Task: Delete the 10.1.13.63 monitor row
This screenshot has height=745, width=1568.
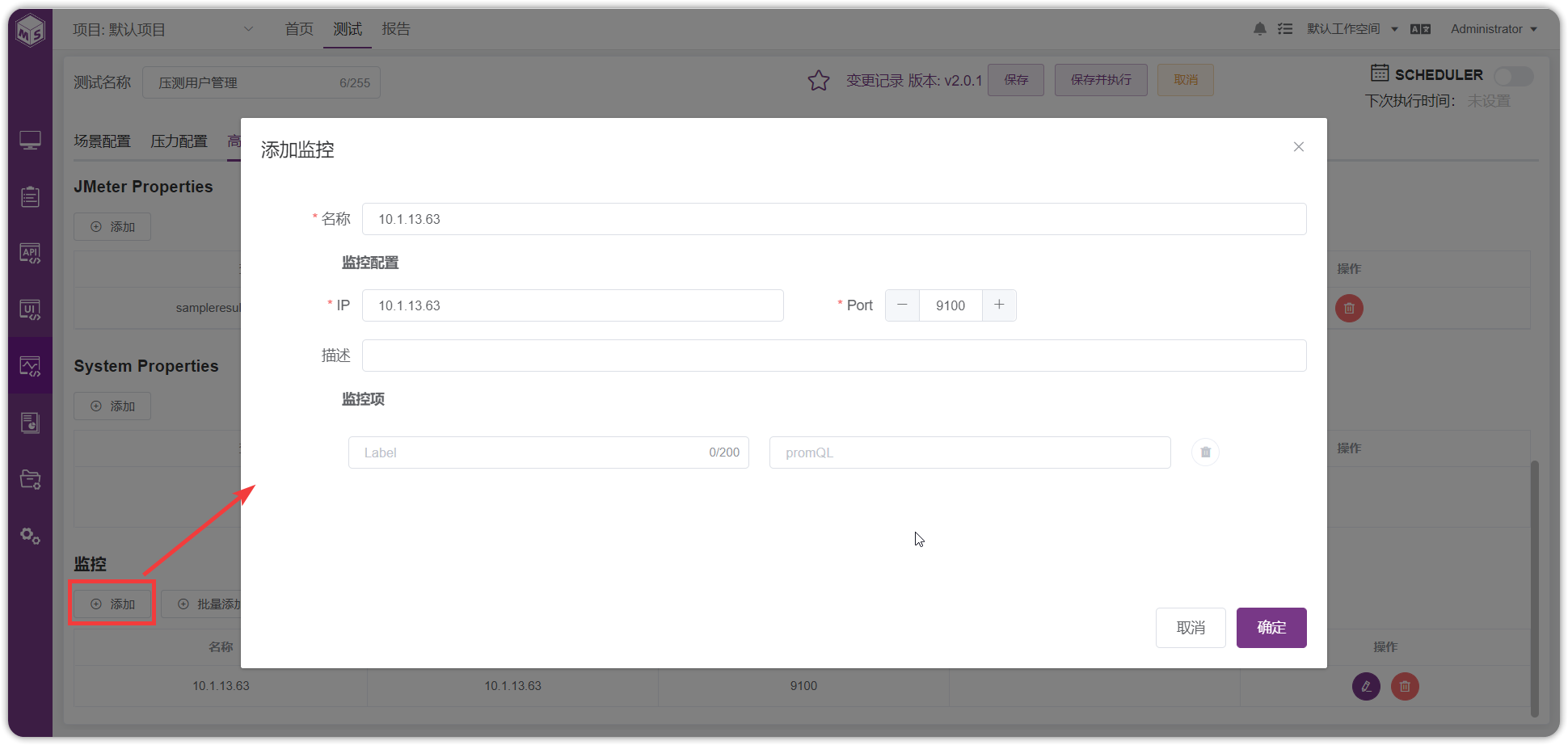Action: tap(1405, 687)
